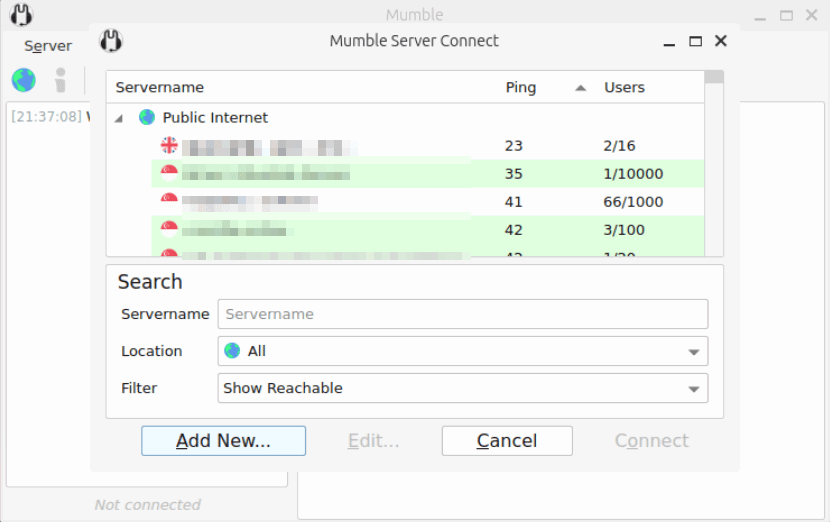The width and height of the screenshot is (830, 522).
Task: Maximize the Mumble Server Connect dialog
Action: pyautogui.click(x=695, y=41)
